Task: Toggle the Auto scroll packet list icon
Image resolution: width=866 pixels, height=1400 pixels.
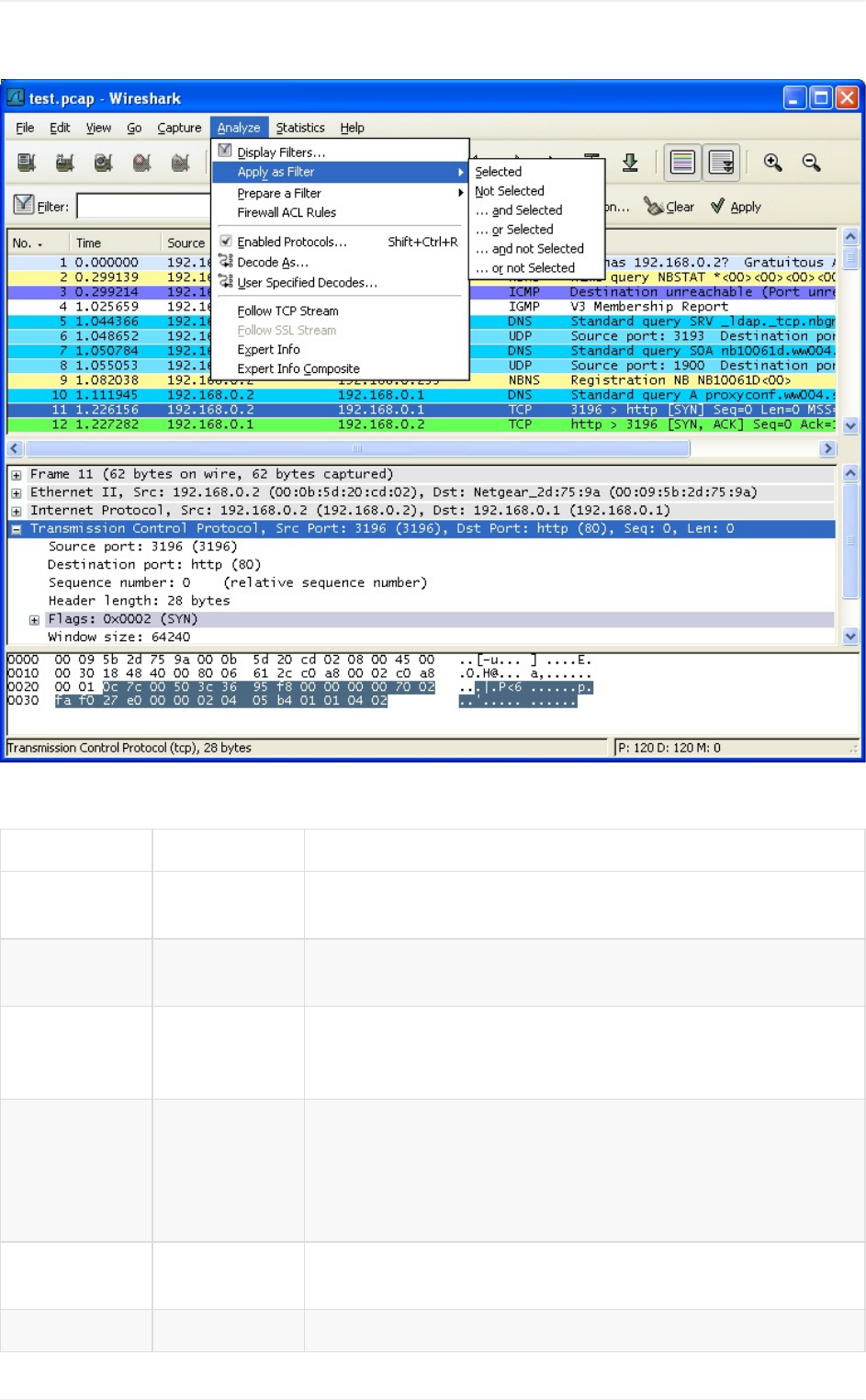Action: (x=722, y=163)
